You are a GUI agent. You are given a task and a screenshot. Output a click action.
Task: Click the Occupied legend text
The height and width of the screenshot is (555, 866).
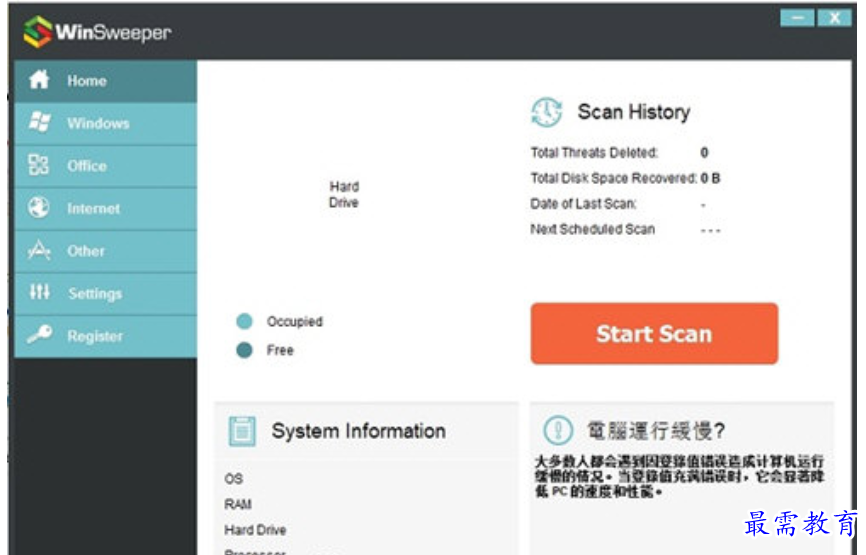pyautogui.click(x=294, y=321)
